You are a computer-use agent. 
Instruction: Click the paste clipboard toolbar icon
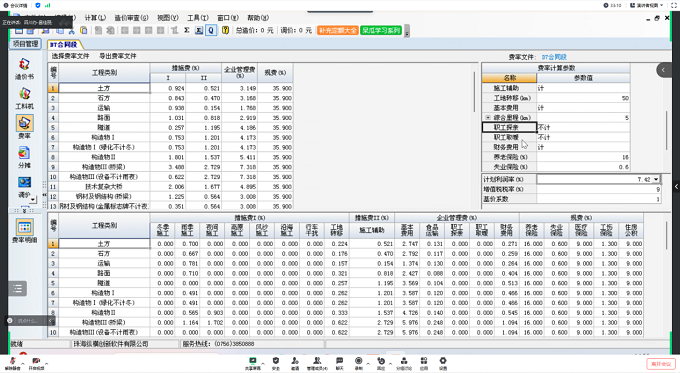click(84, 30)
